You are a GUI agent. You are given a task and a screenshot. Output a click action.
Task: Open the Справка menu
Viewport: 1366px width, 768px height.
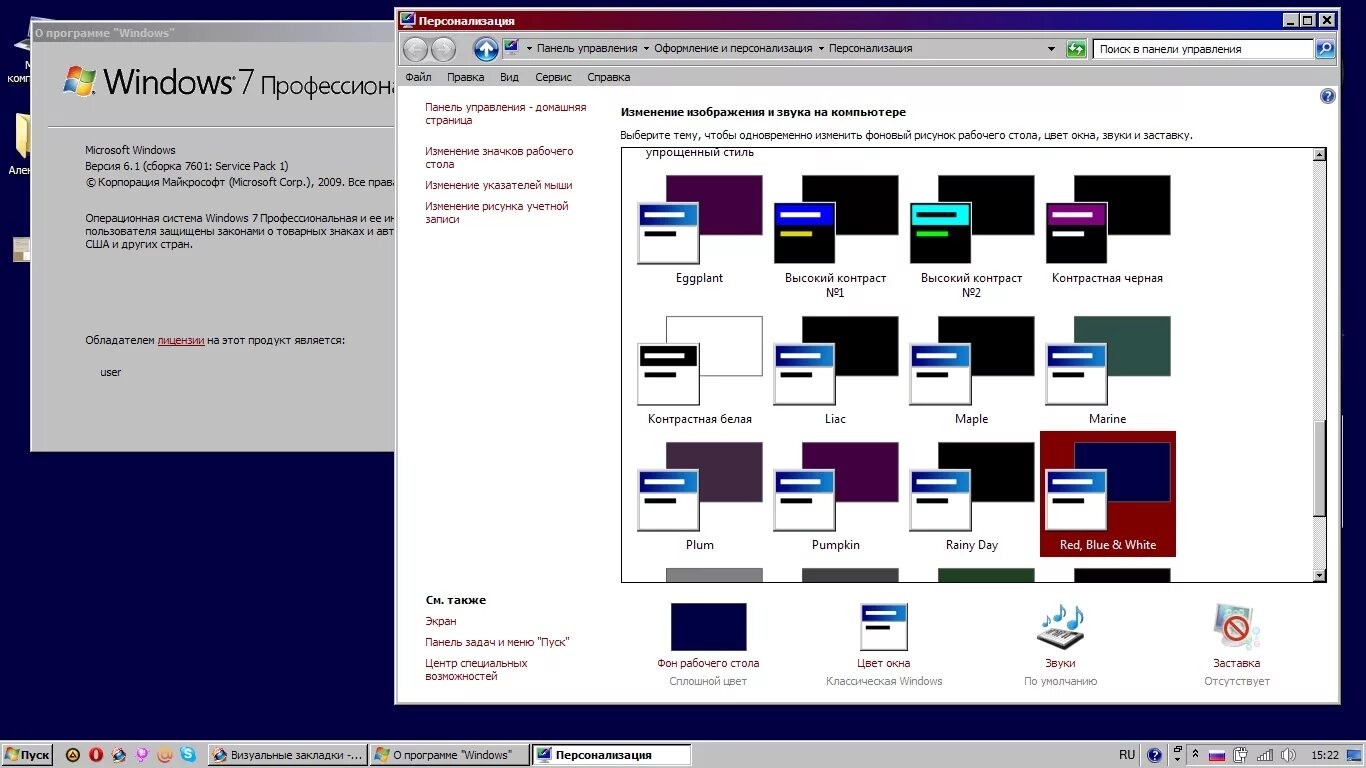[608, 77]
